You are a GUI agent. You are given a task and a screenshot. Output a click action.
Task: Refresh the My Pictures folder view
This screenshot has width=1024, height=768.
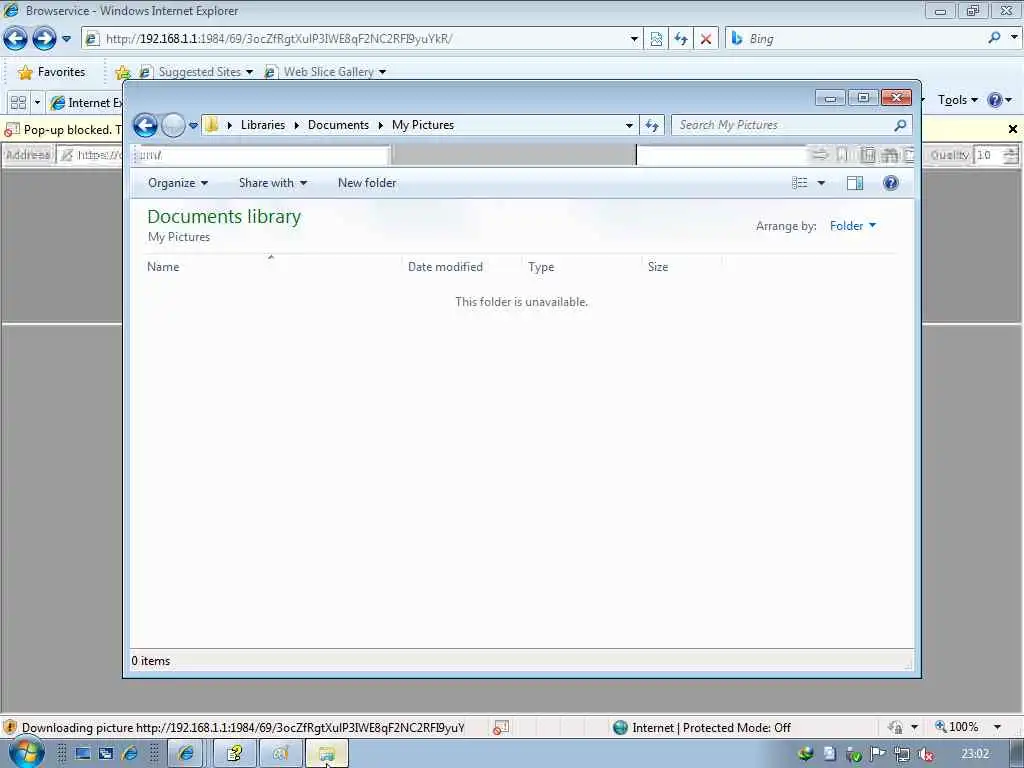point(652,125)
